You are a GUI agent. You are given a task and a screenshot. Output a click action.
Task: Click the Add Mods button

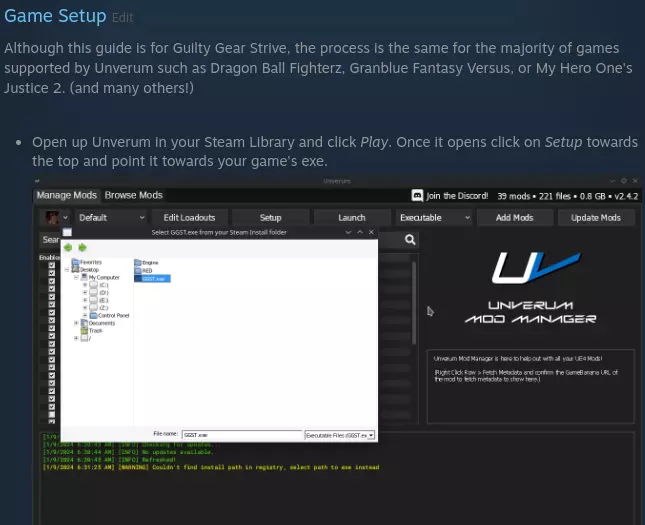514,217
